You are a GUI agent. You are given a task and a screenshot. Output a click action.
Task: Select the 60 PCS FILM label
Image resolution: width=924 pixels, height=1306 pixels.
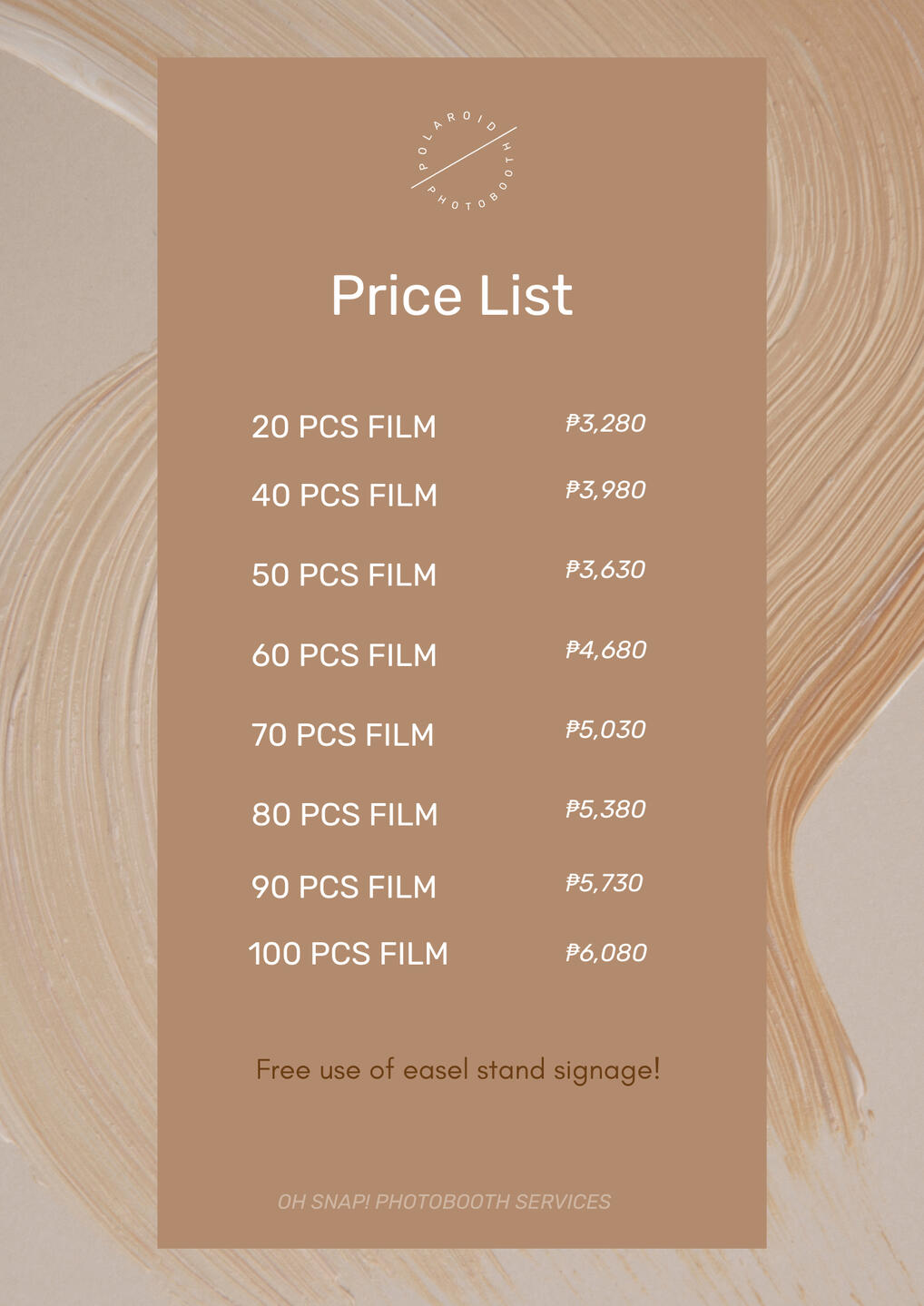coord(344,654)
